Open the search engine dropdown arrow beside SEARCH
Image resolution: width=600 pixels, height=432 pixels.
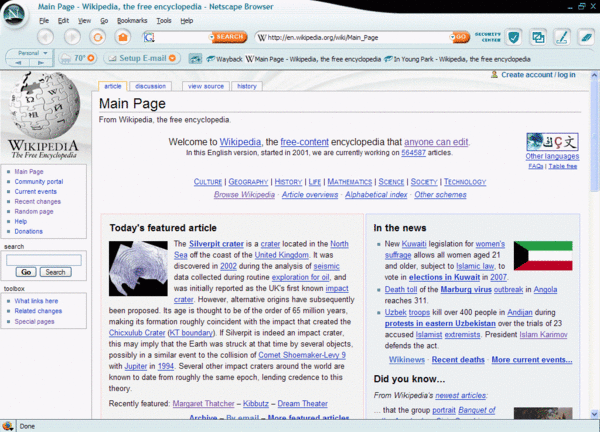212,37
